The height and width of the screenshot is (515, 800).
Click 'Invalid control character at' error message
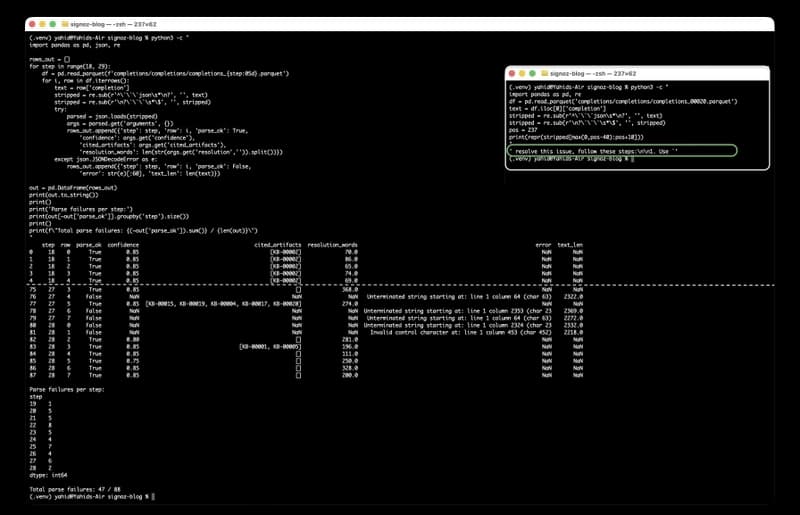click(461, 332)
